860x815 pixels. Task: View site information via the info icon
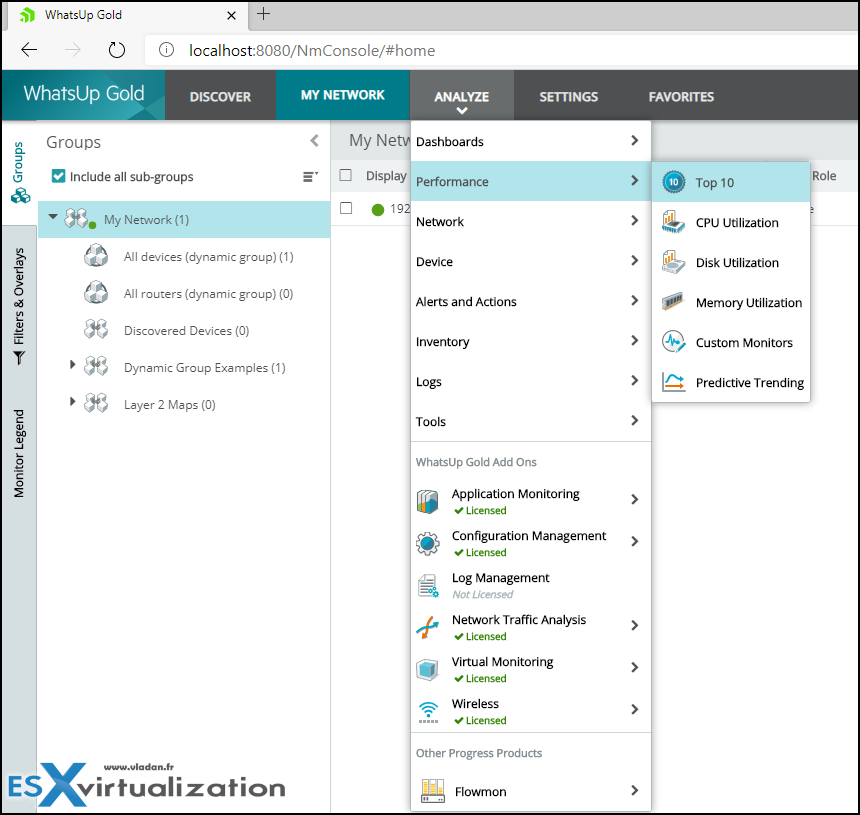pos(166,50)
